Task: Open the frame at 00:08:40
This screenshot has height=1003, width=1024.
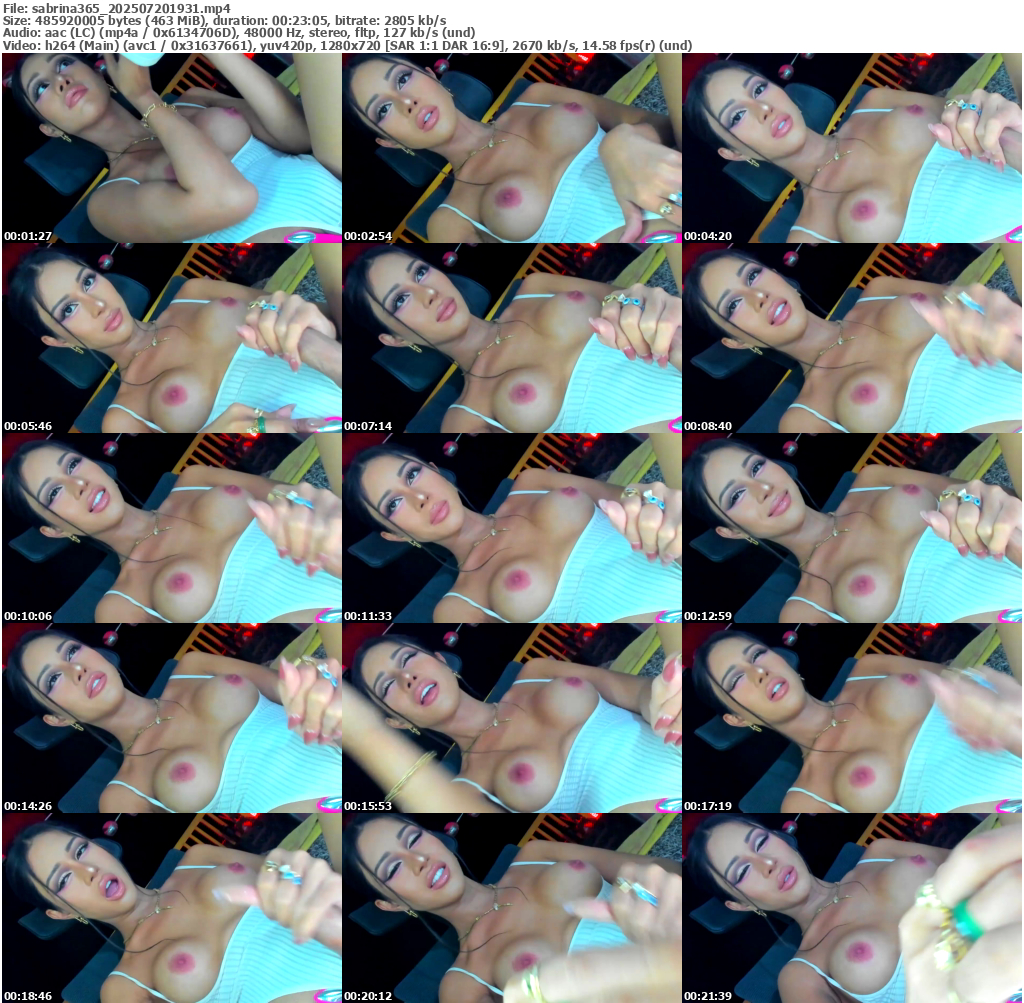Action: tap(852, 338)
